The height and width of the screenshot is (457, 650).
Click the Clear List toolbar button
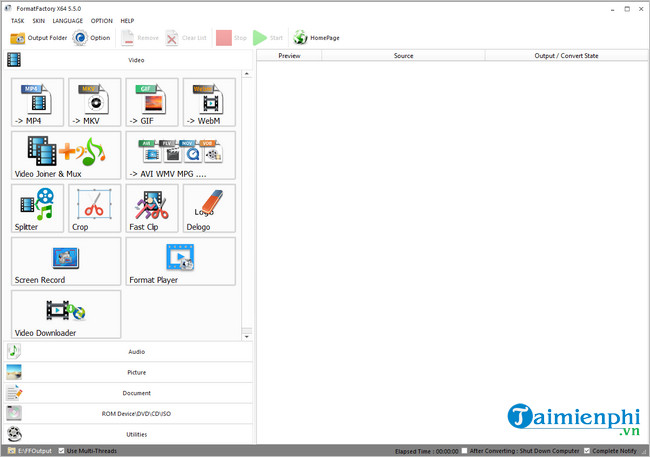186,38
